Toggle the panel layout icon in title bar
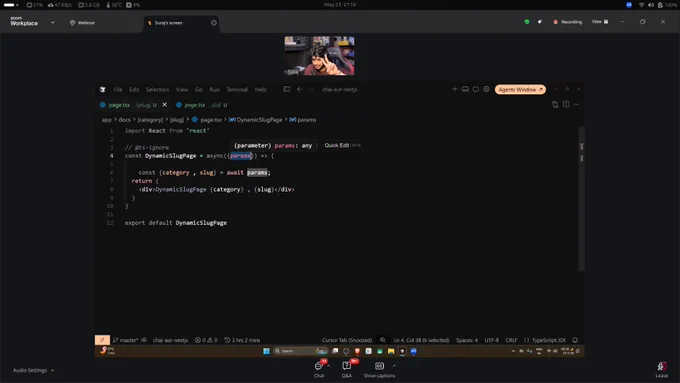Screen dimensions: 680x383 coord(465,89)
